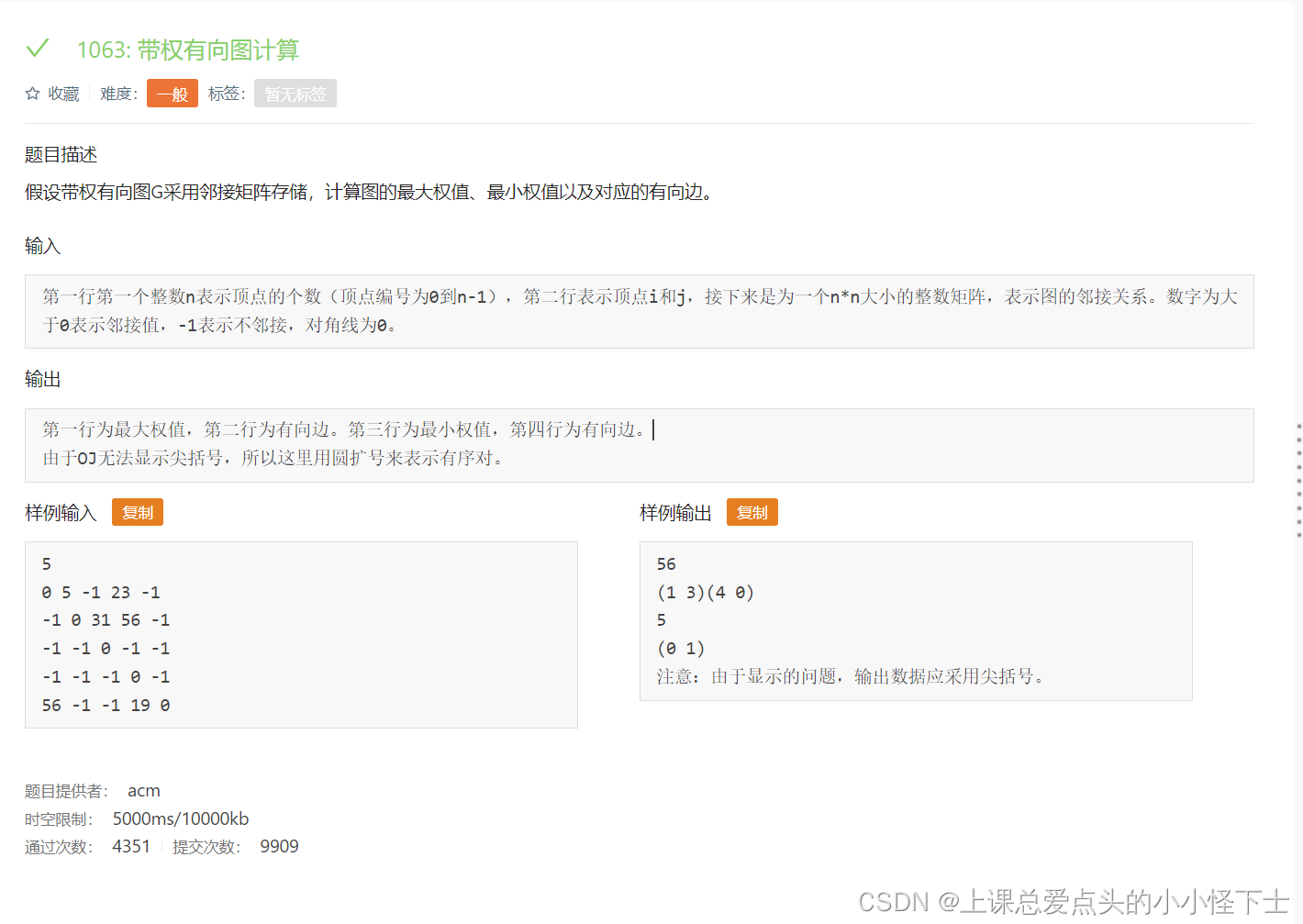Click the 样例输出 section heading
The width and height of the screenshot is (1303, 924).
(x=674, y=512)
